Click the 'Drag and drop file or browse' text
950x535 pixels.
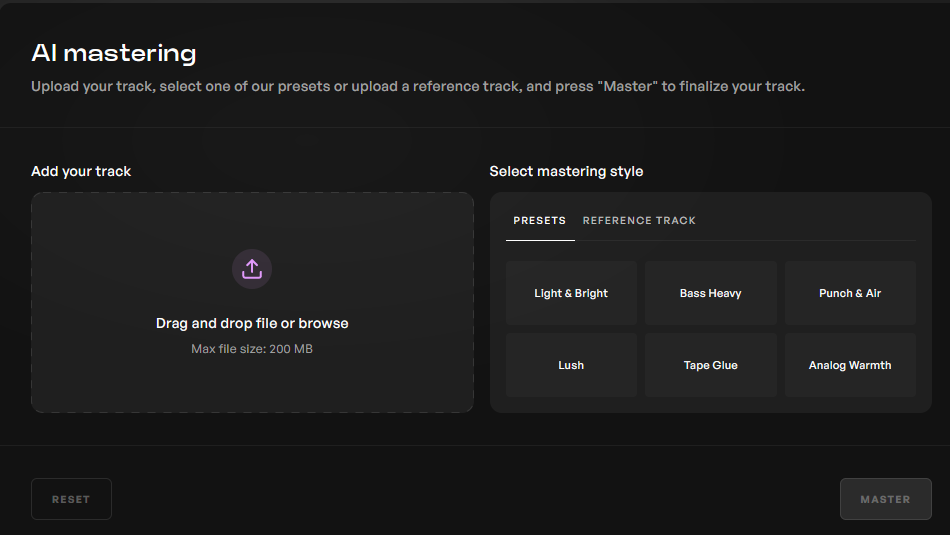(x=252, y=324)
